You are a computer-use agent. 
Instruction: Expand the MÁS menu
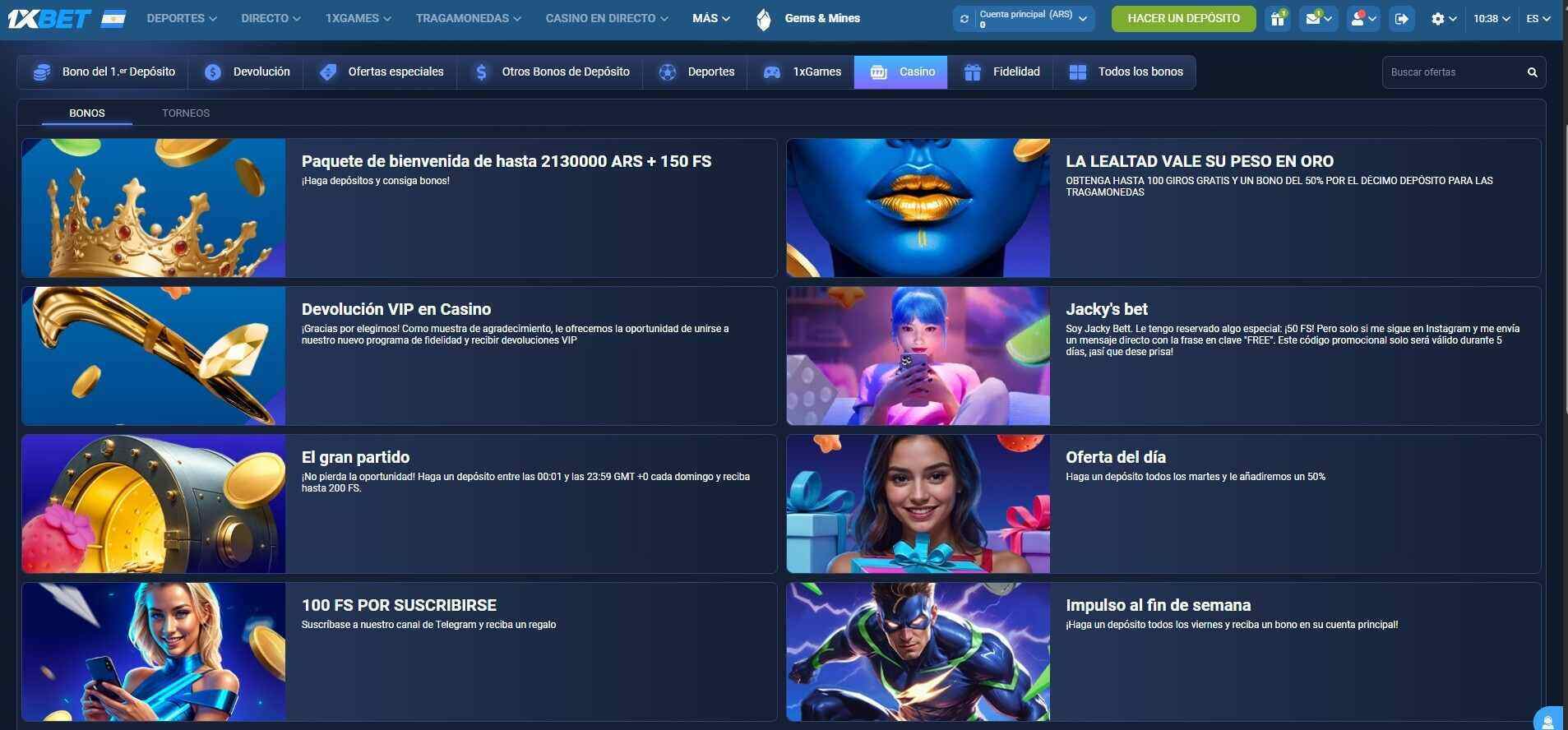click(x=710, y=18)
